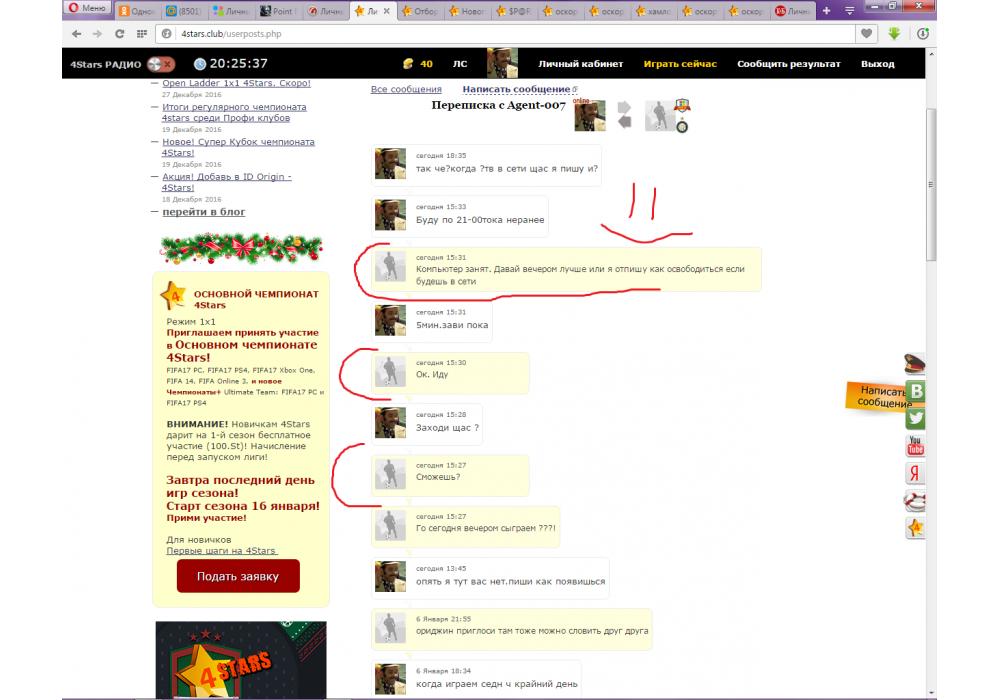The width and height of the screenshot is (1000, 700).
Task: Go back with the browser back arrow
Action: tap(77, 34)
